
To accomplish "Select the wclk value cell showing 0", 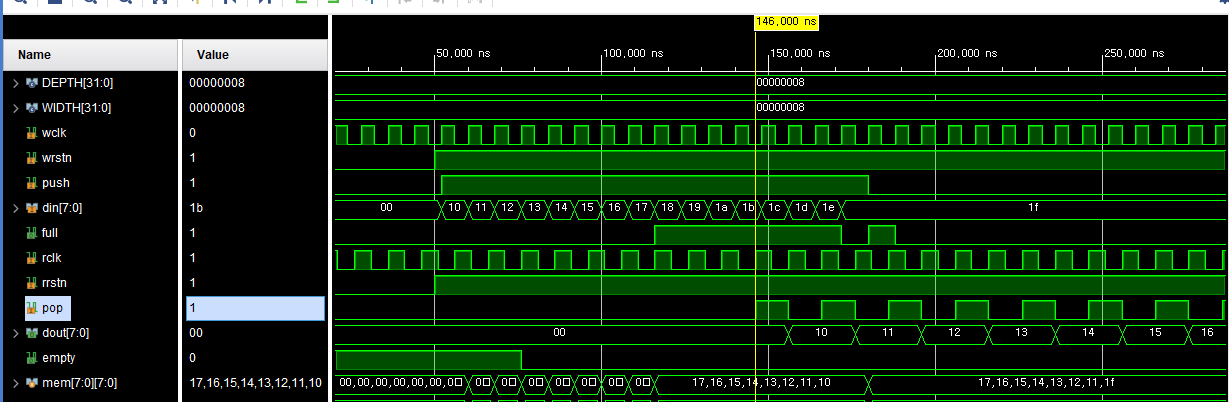I will [x=255, y=133].
